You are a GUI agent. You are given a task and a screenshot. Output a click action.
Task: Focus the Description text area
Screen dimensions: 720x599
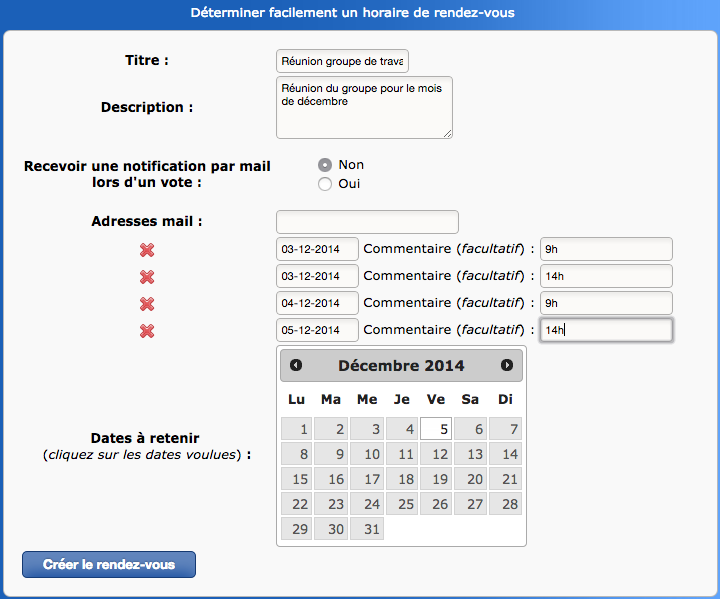click(x=364, y=107)
